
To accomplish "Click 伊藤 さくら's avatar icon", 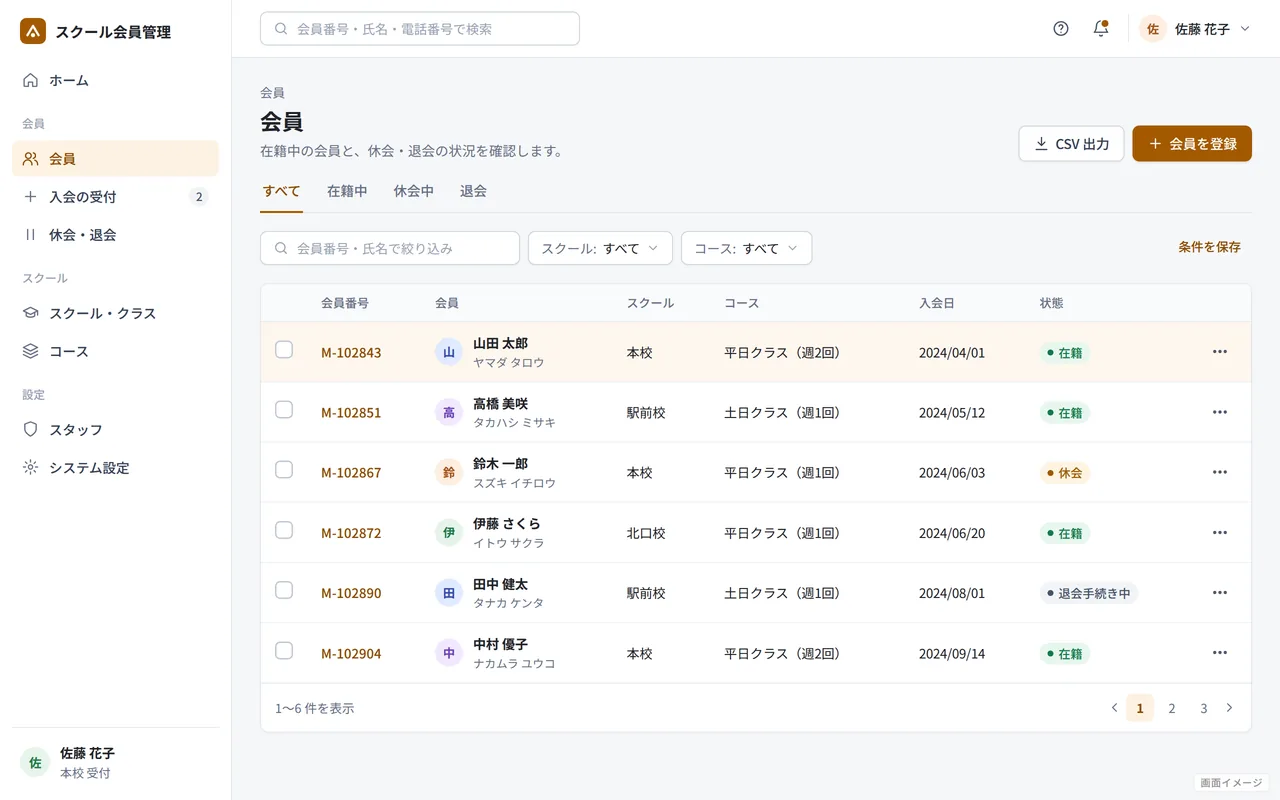I will [449, 533].
